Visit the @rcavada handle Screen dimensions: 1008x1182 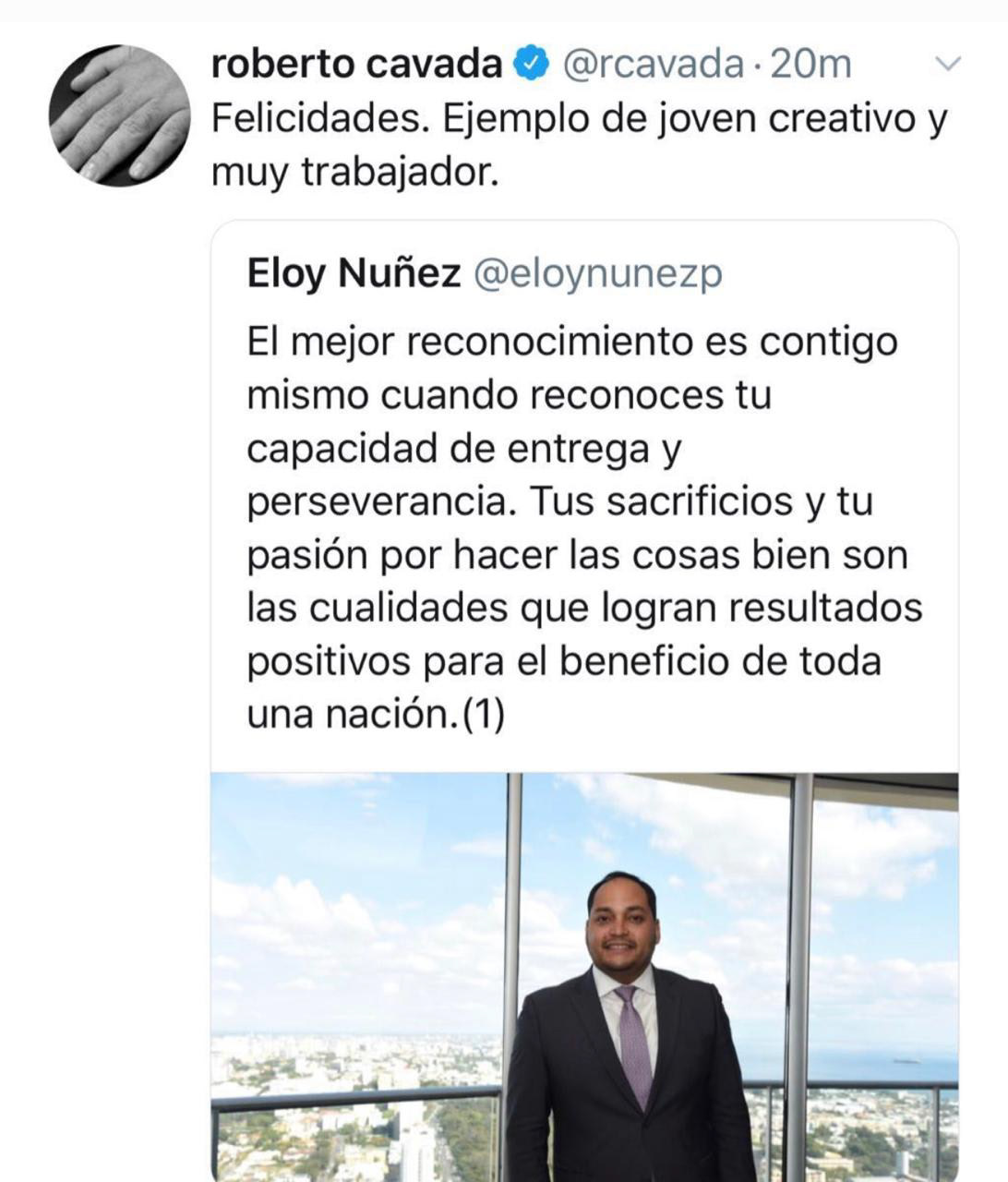tap(653, 64)
